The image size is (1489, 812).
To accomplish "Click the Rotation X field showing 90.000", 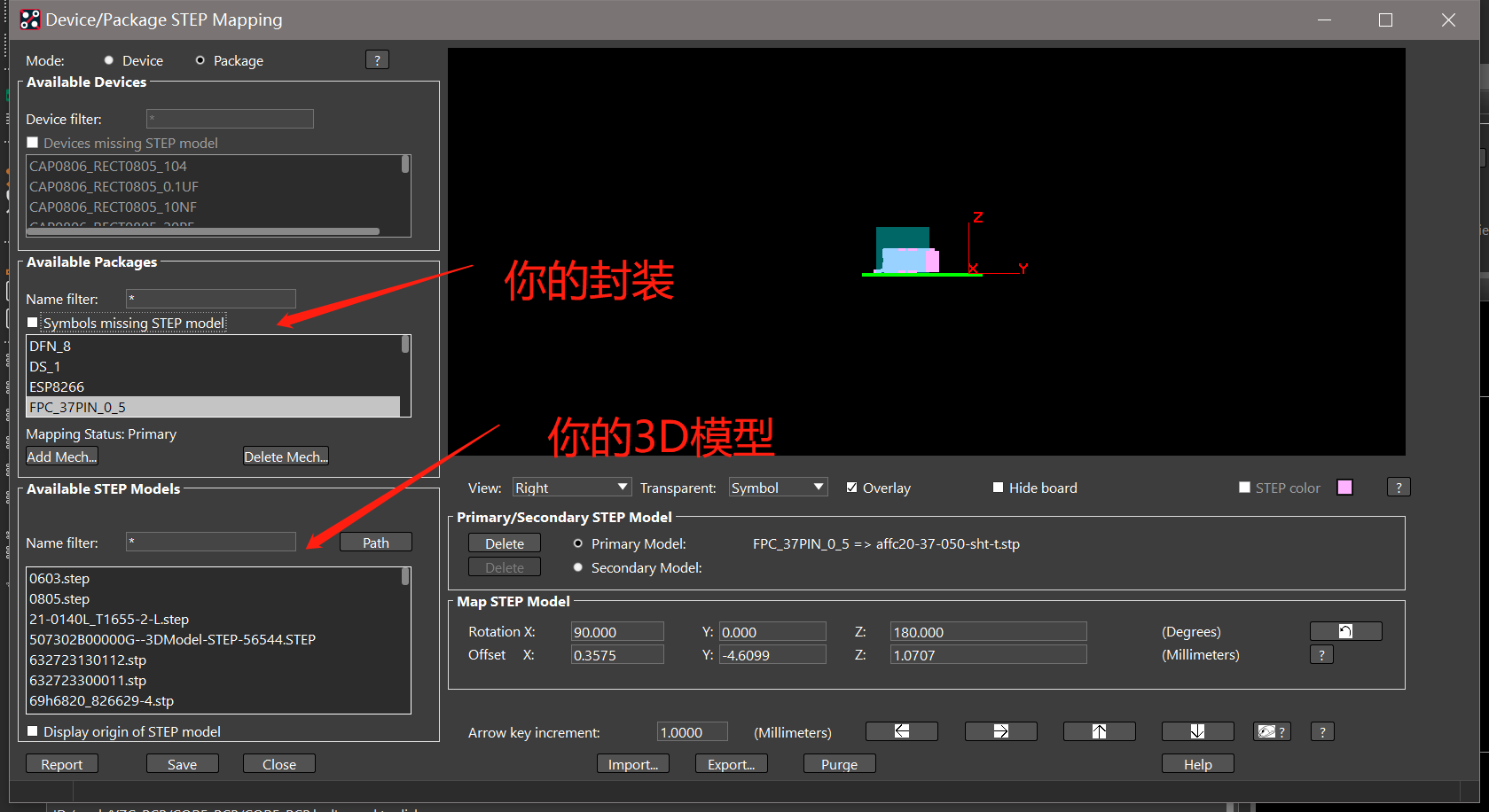I will pyautogui.click(x=617, y=631).
